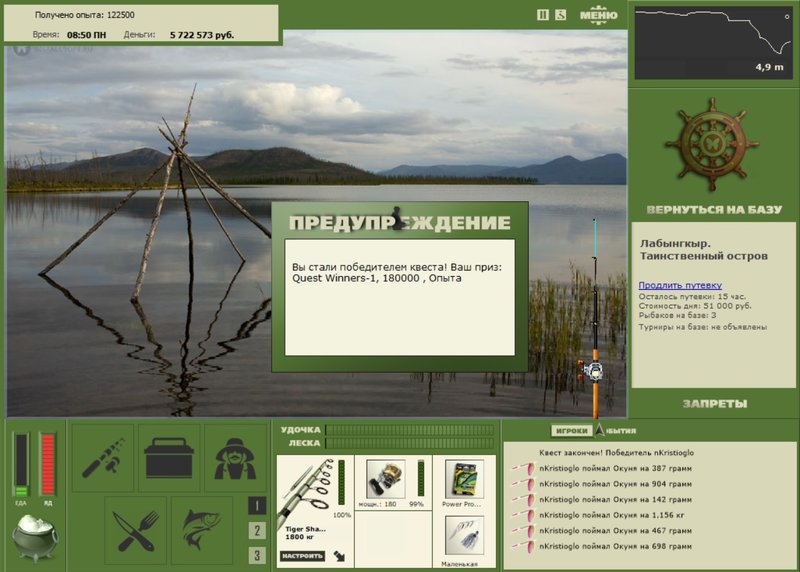Select tackle slot 1
Screen dimensions: 800x572
coord(257,506)
